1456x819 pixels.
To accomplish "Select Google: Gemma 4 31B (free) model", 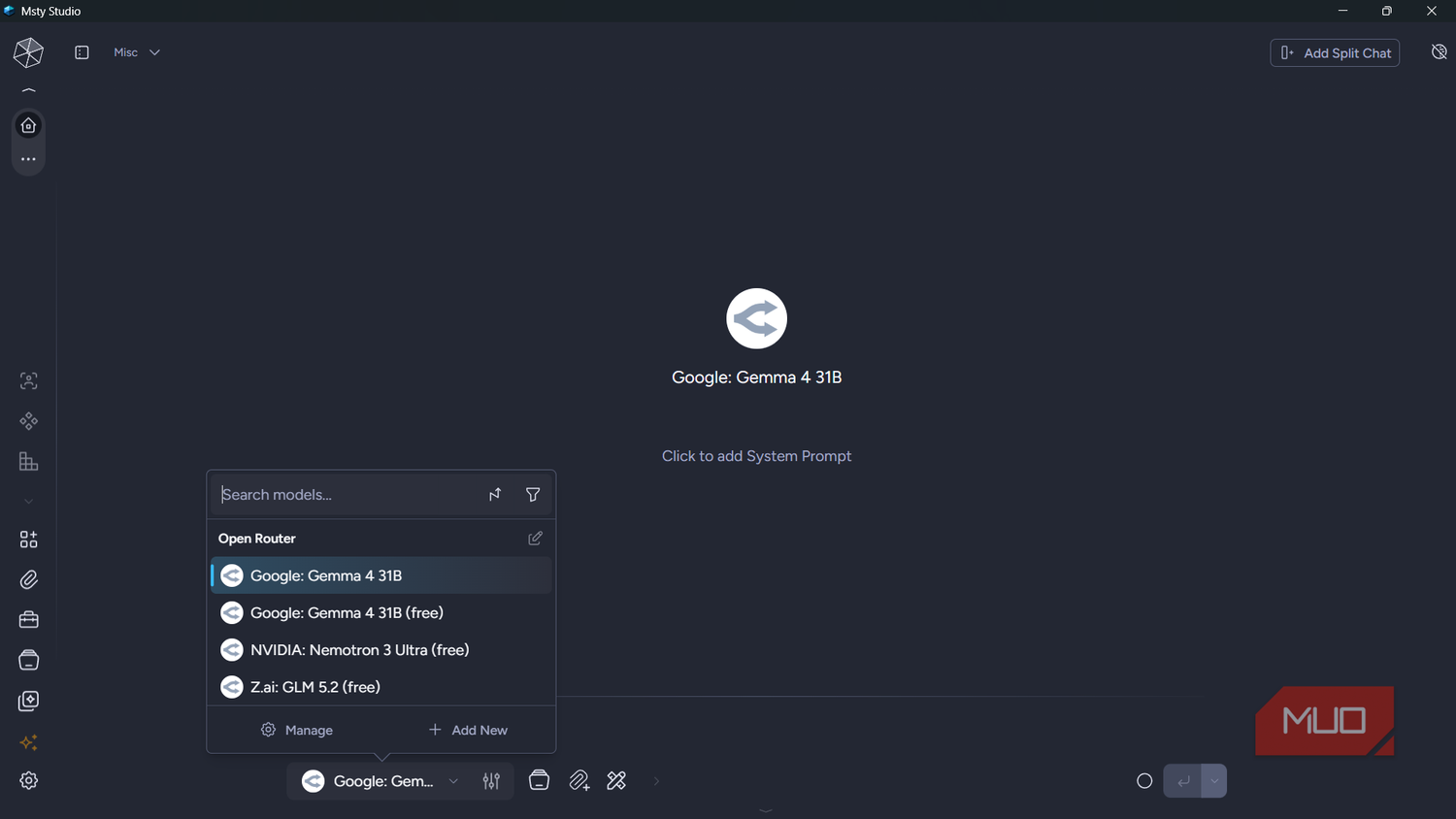I will pyautogui.click(x=381, y=612).
